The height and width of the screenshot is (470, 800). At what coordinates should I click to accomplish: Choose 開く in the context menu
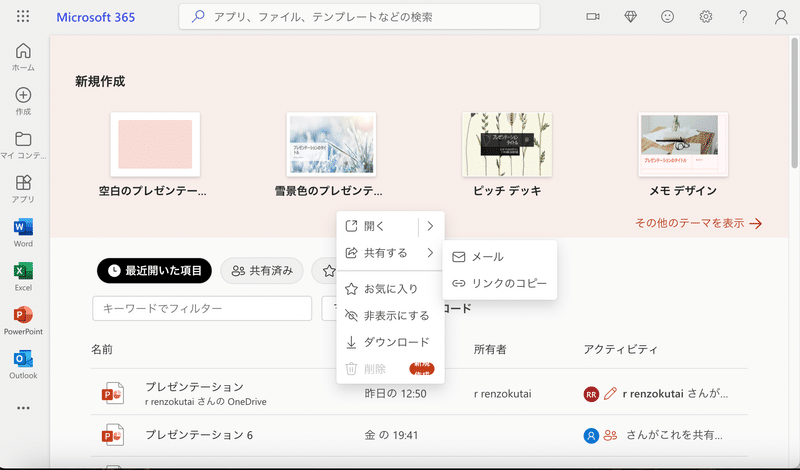click(x=377, y=226)
